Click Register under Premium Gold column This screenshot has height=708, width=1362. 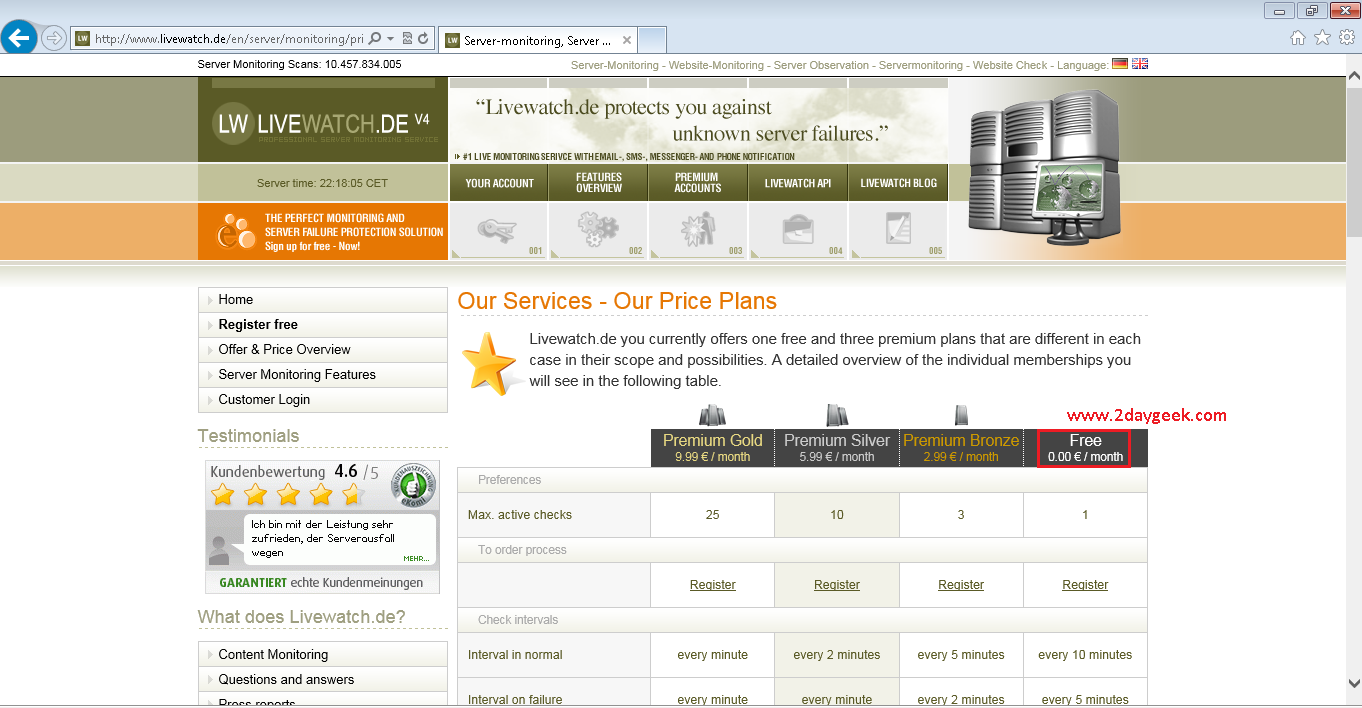pyautogui.click(x=713, y=585)
